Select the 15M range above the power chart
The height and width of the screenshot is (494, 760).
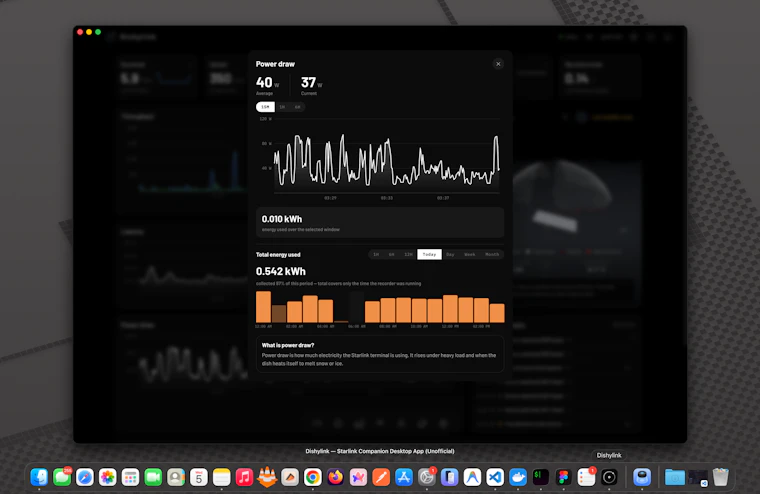pos(265,107)
